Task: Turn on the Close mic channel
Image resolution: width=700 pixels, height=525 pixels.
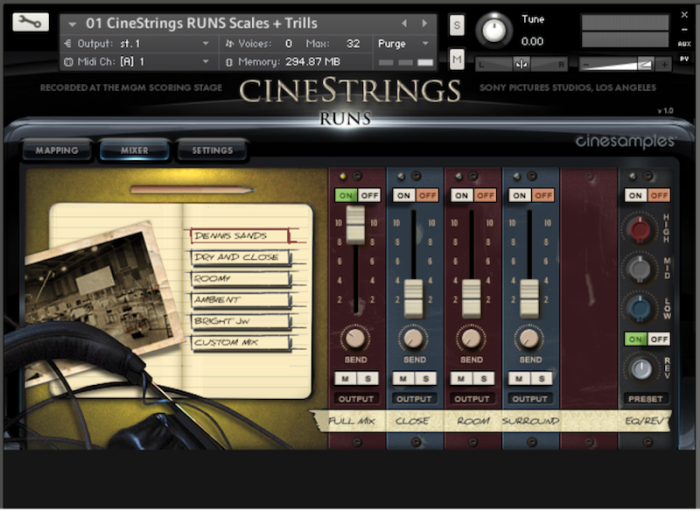Action: (x=404, y=196)
